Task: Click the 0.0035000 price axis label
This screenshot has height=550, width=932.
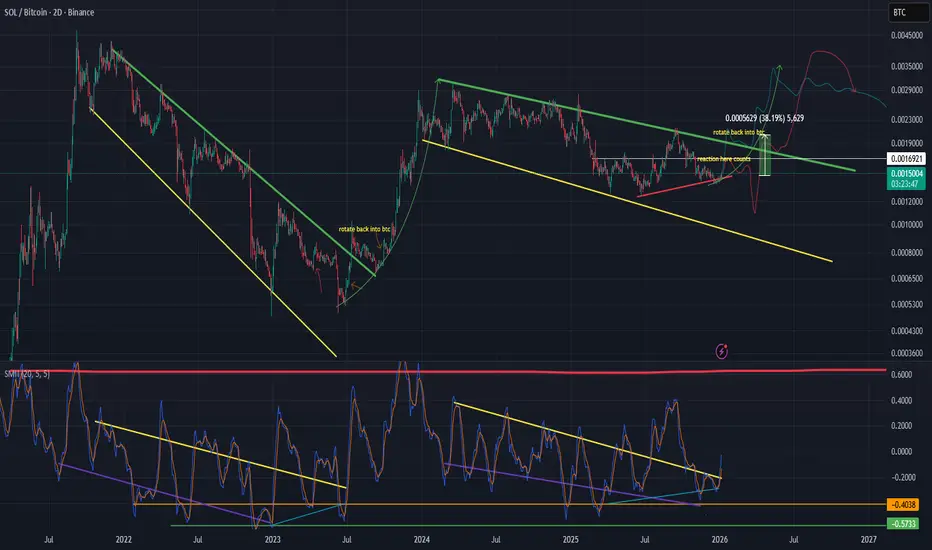Action: [x=907, y=67]
